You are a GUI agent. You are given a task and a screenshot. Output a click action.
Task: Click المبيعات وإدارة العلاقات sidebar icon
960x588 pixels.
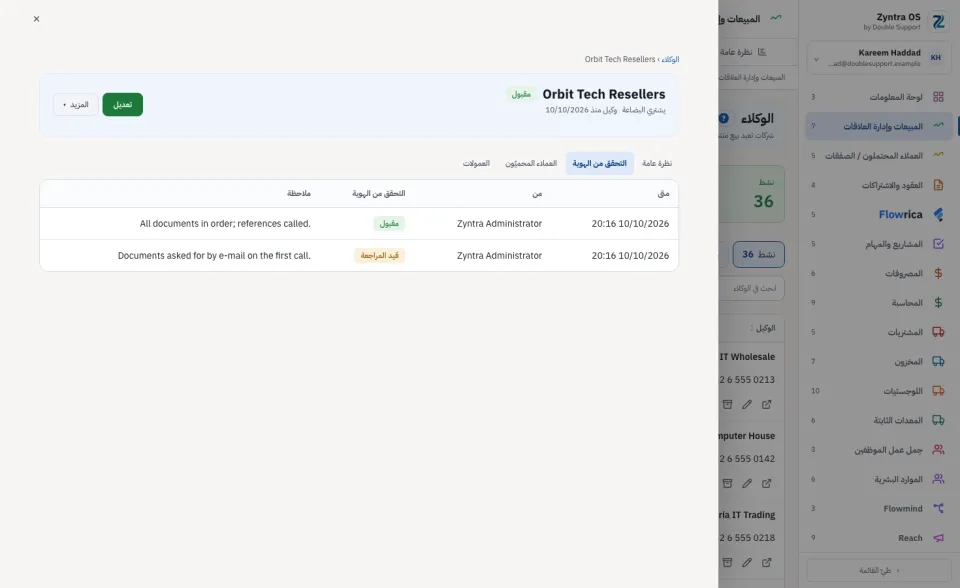pos(938,126)
